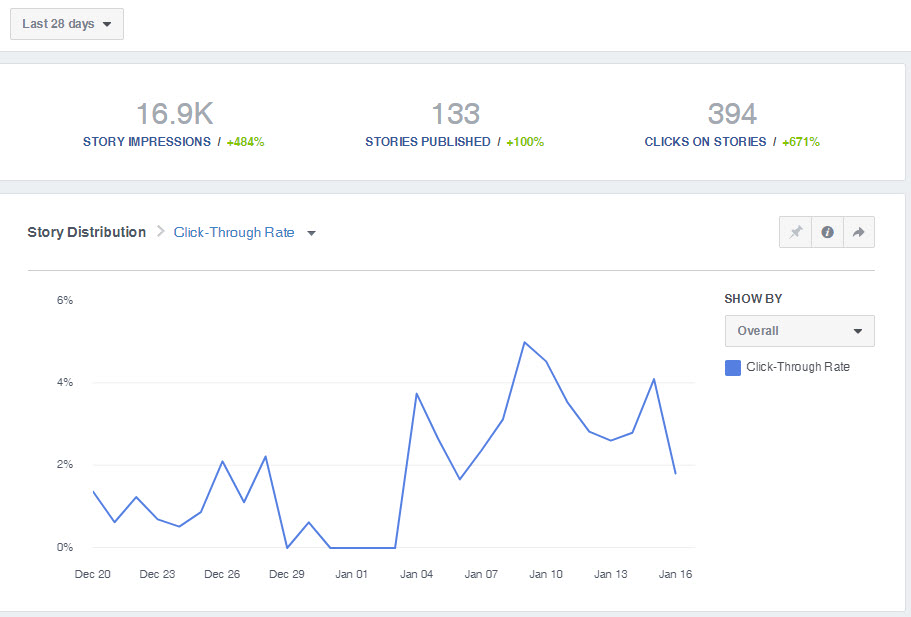Image resolution: width=911 pixels, height=617 pixels.
Task: Click the blue Click-Through Rate legend swatch
Action: tap(733, 367)
